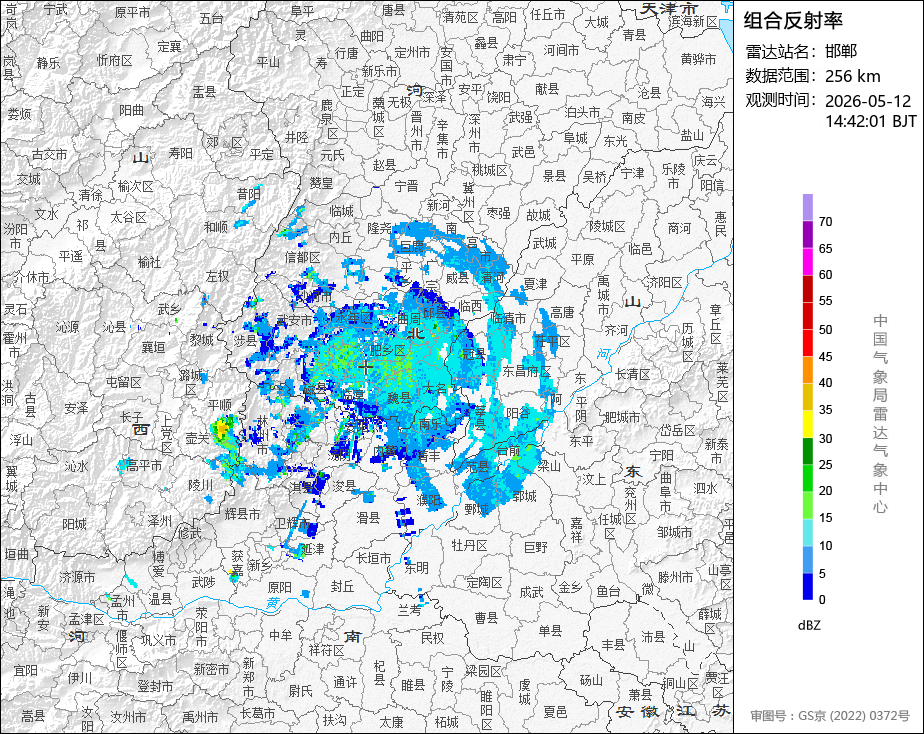The height and width of the screenshot is (734, 924).
Task: Click the '长垣市' map label
Action: point(374,557)
